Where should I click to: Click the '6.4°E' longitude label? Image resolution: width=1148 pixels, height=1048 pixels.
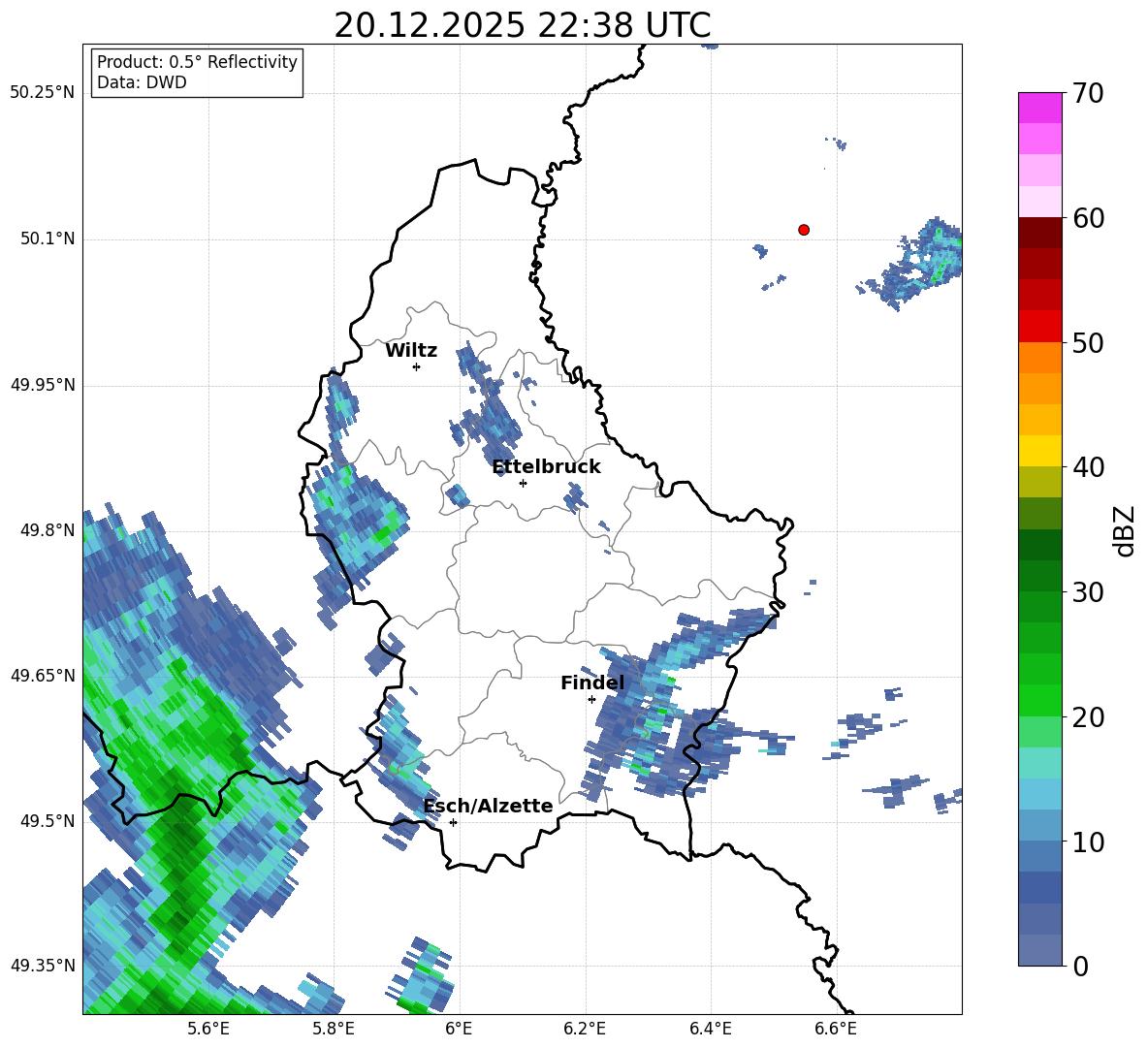[710, 1029]
